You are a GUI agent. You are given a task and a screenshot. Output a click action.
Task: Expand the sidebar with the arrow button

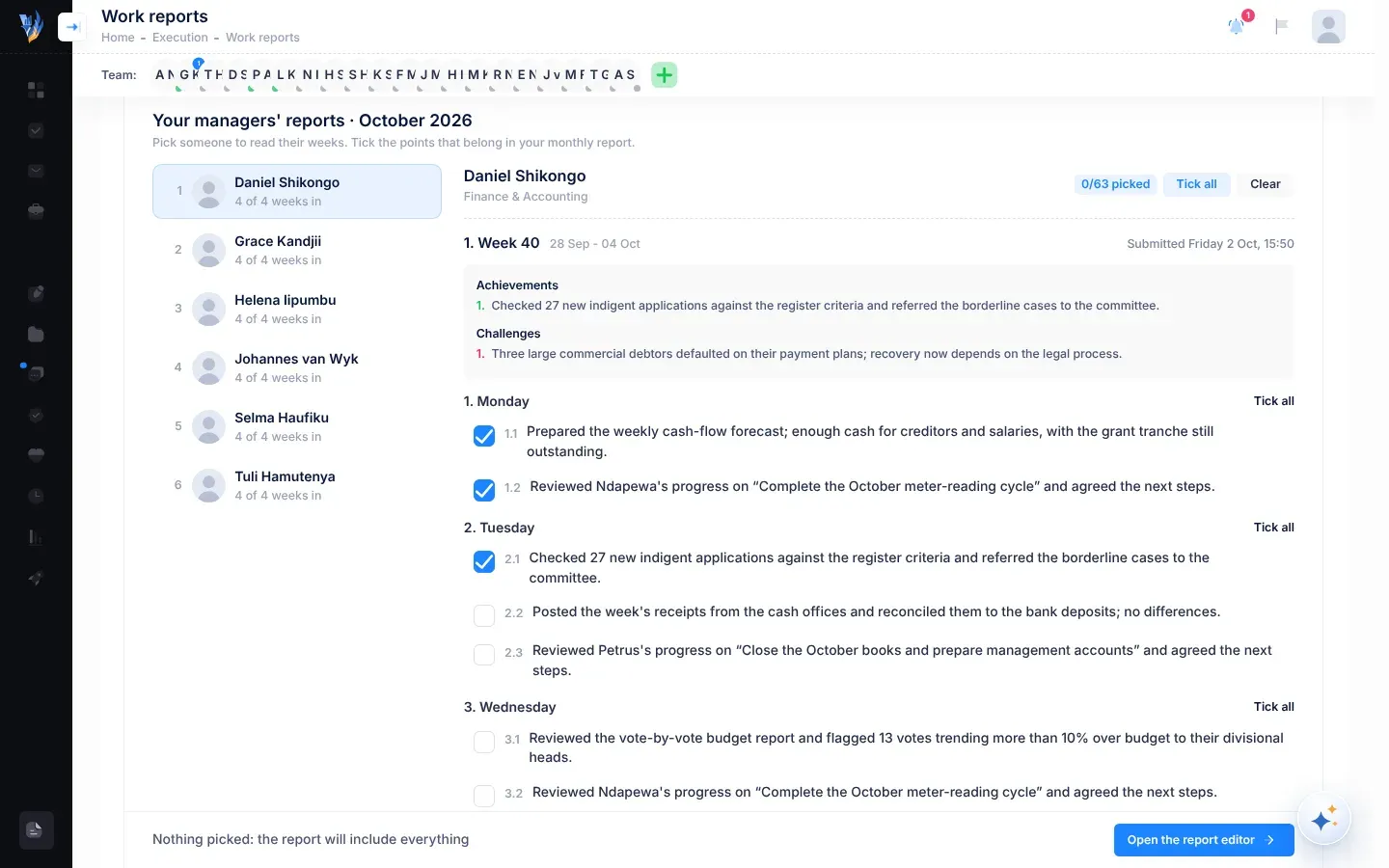pyautogui.click(x=71, y=27)
